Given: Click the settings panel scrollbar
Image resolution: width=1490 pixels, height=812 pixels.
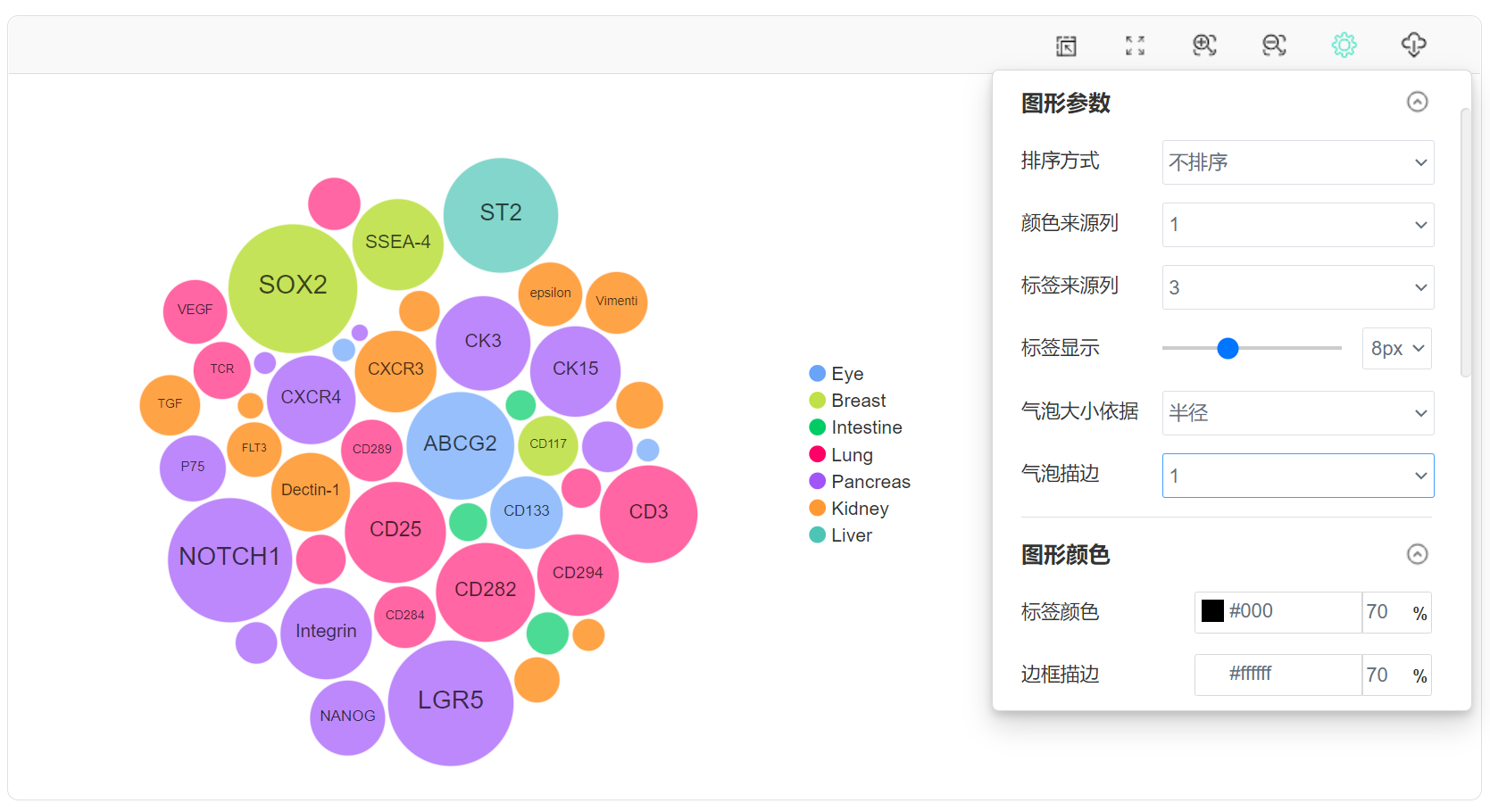Looking at the screenshot, I should pyautogui.click(x=1464, y=243).
